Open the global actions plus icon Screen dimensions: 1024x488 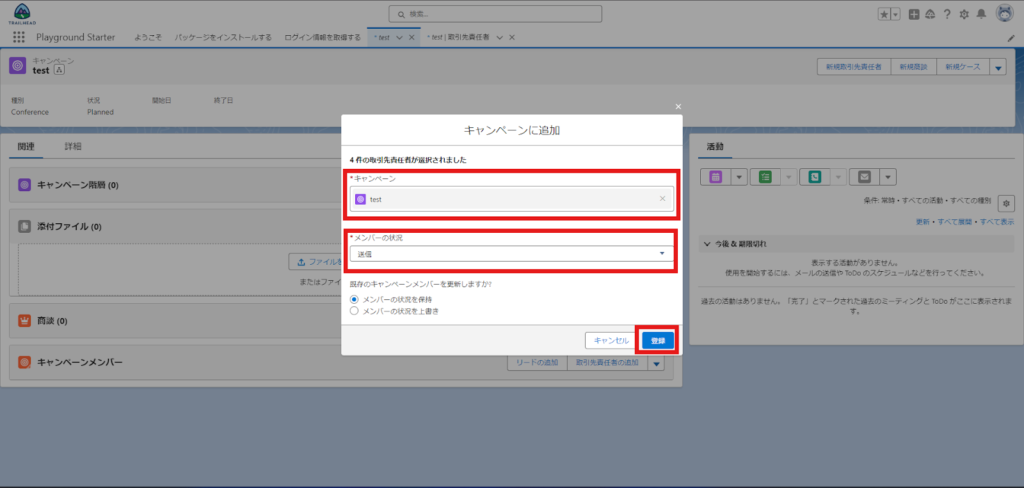[914, 14]
